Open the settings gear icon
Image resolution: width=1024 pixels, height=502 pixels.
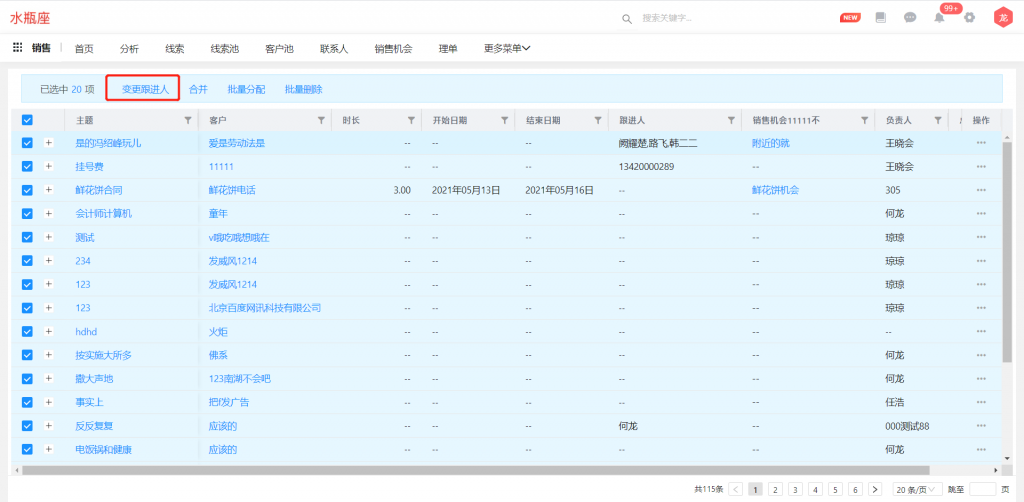coord(968,18)
